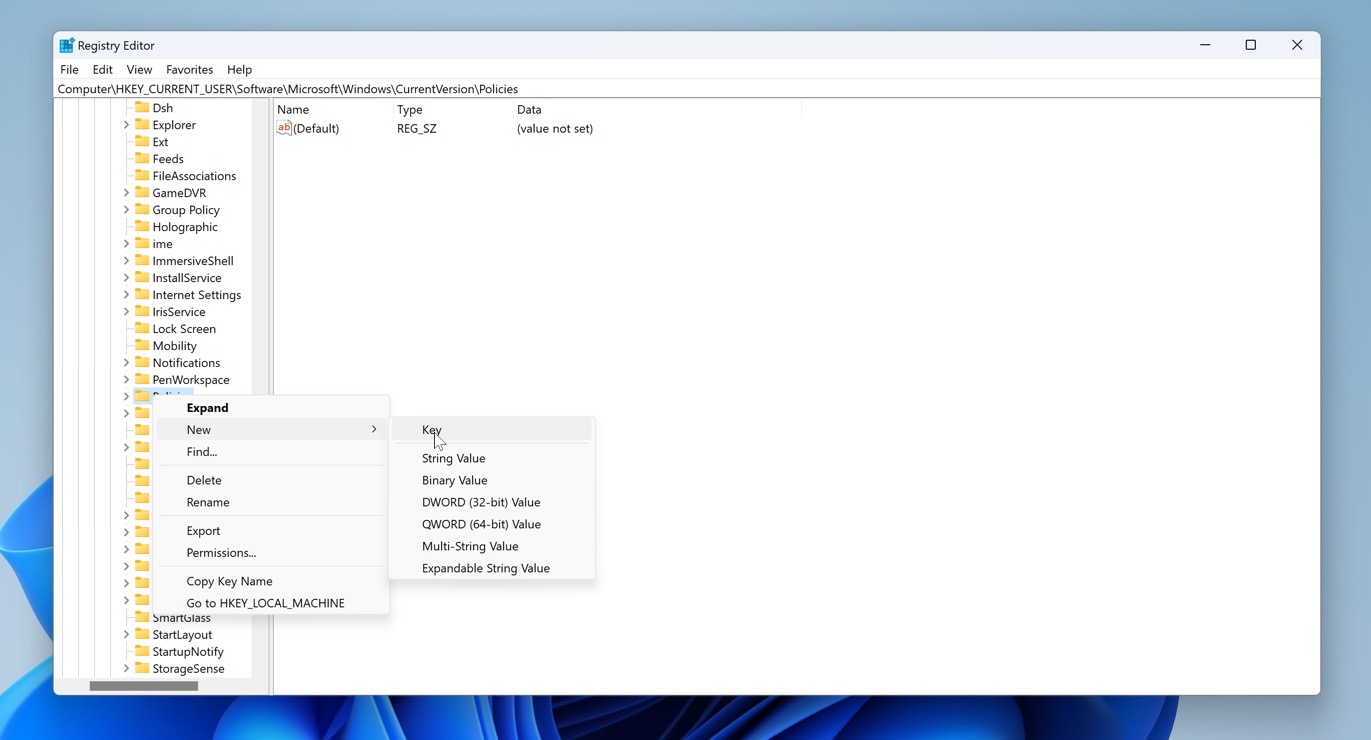Expand the Group Policy key
Image resolution: width=1371 pixels, height=740 pixels.
126,210
